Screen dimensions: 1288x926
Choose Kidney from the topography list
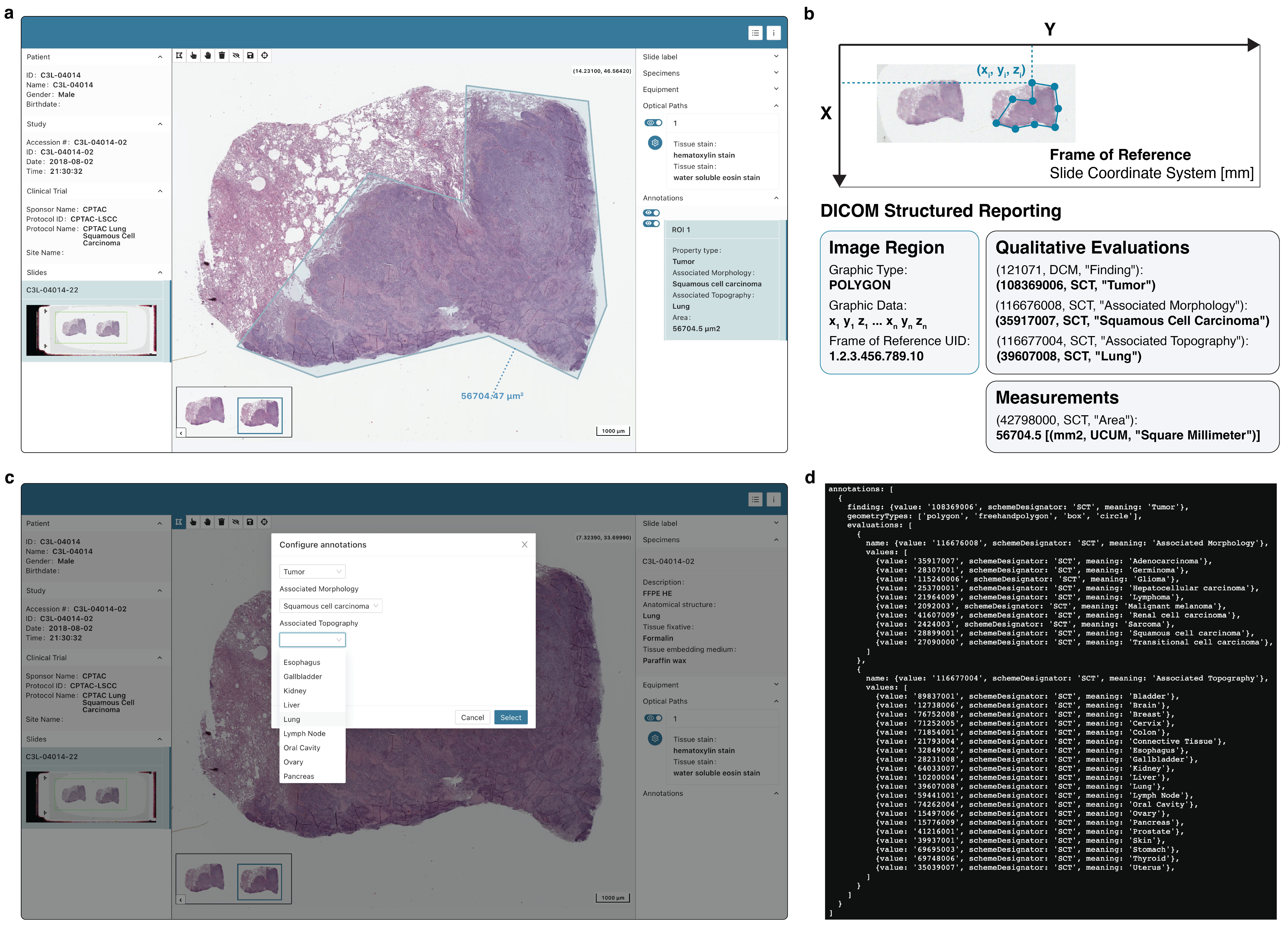click(312, 691)
